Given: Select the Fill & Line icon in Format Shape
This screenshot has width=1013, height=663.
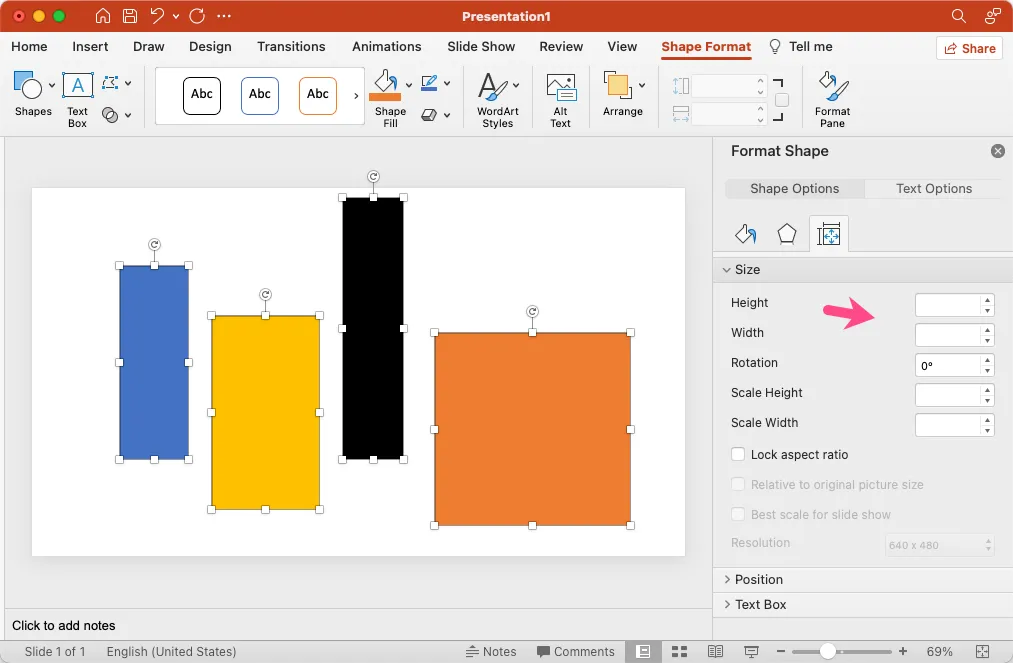Looking at the screenshot, I should (744, 233).
